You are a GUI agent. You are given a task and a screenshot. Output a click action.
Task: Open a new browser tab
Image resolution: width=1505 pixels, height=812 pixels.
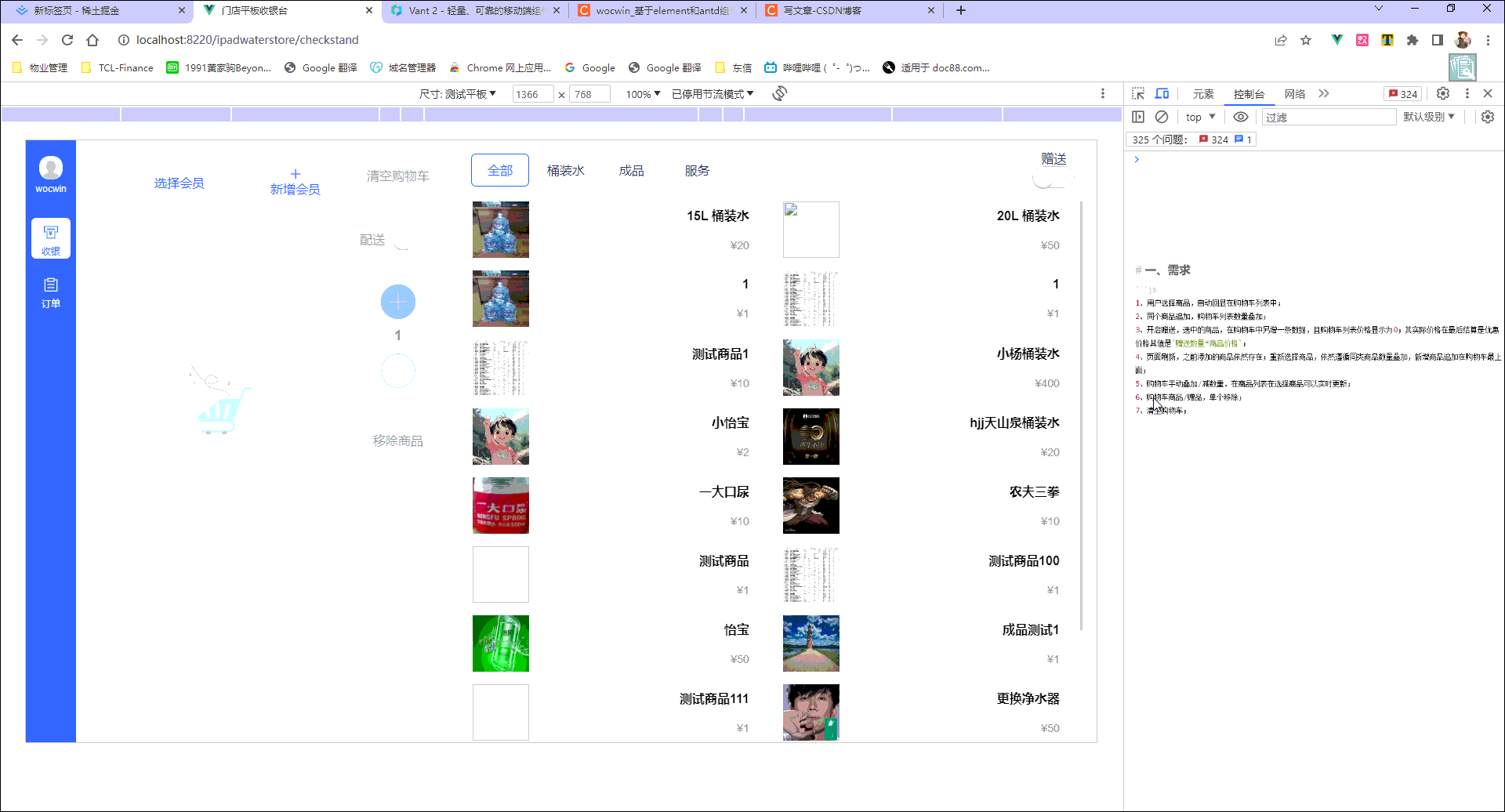click(x=961, y=10)
